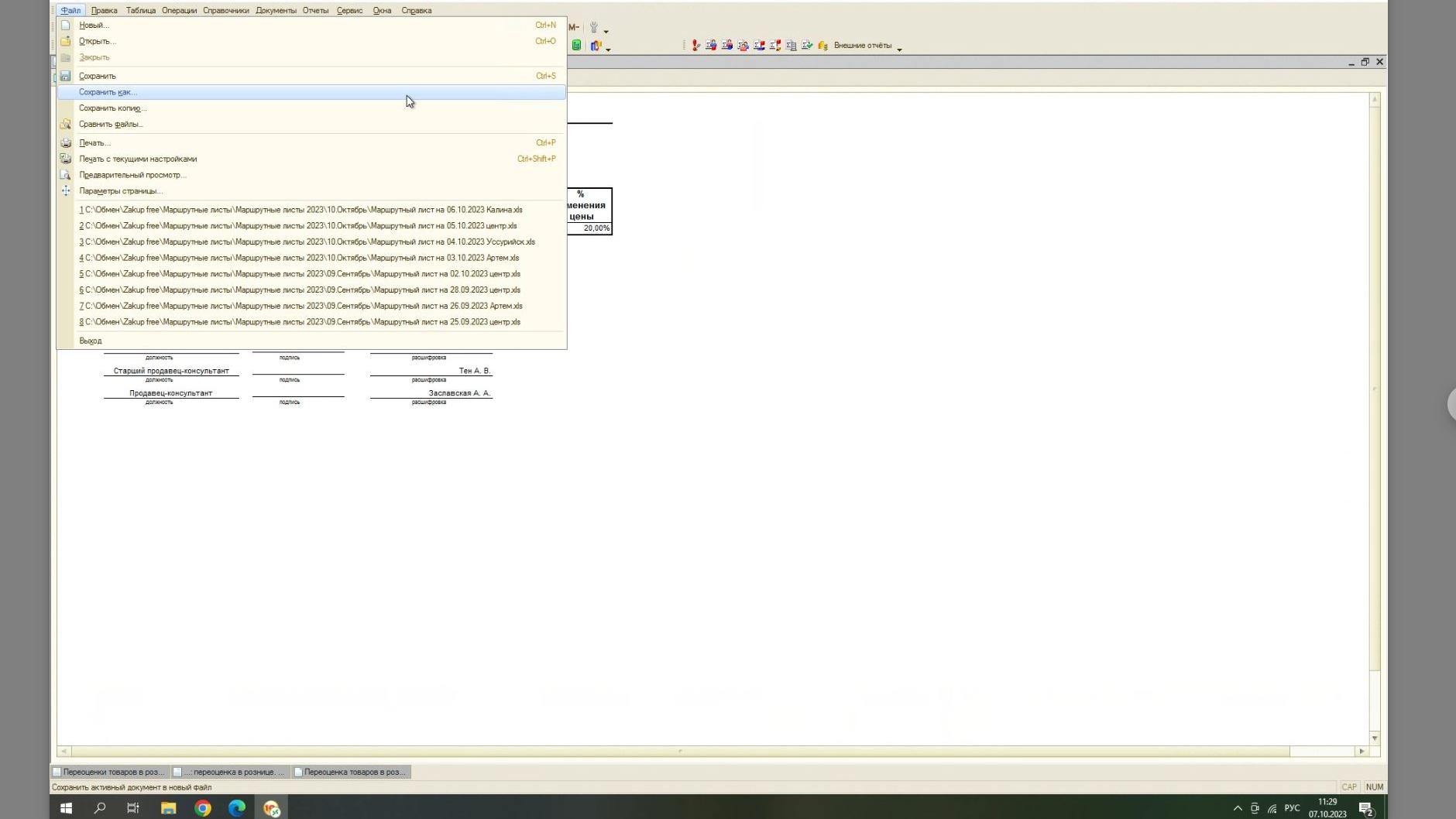Click the M- calculator memory button
This screenshot has height=819, width=1456.
574,27
